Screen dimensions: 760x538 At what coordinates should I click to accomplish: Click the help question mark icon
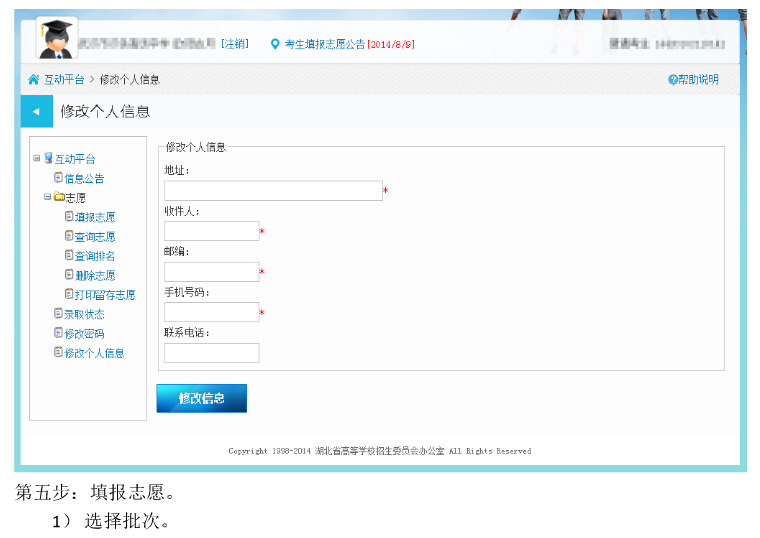pos(673,80)
